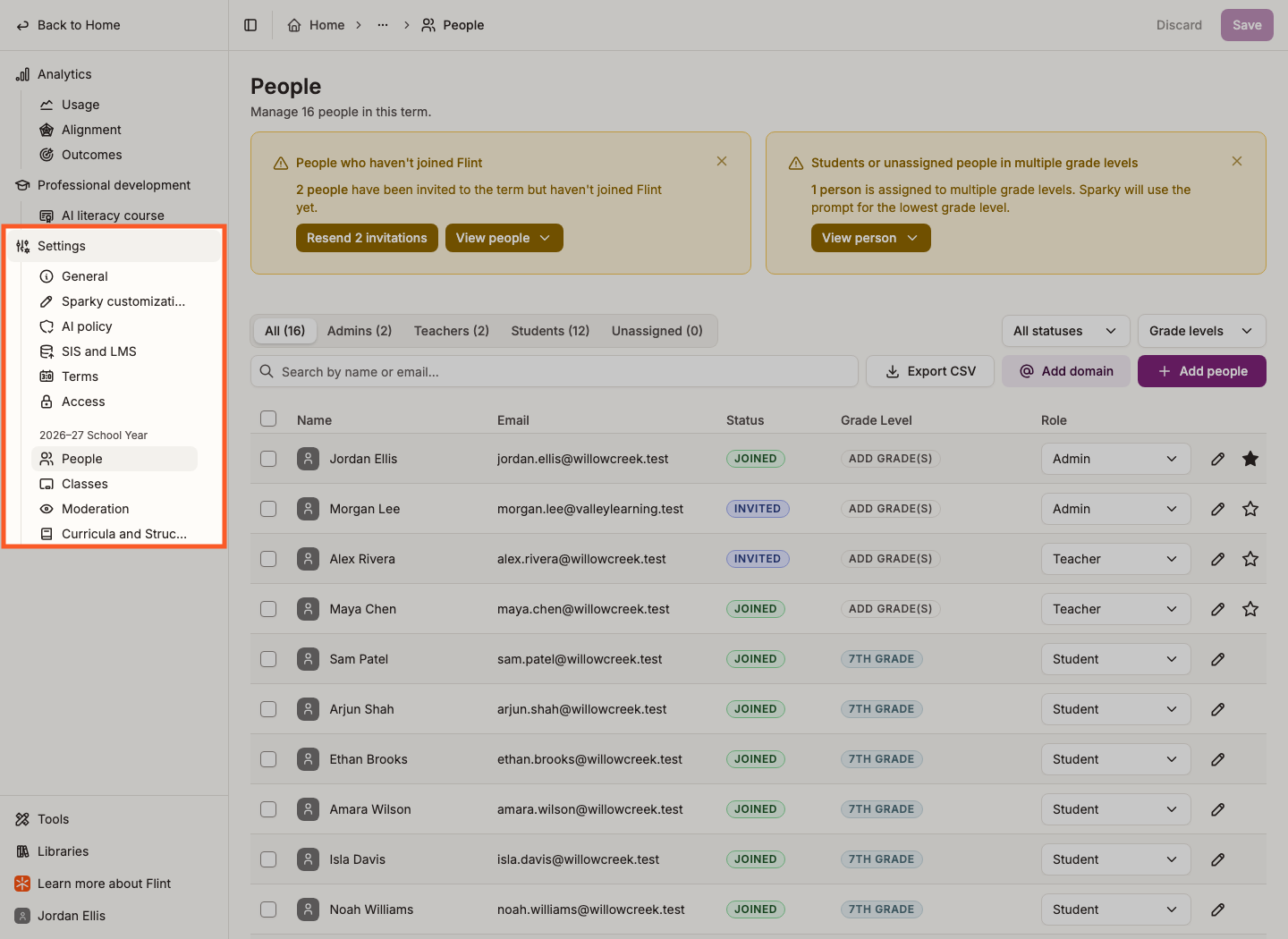Switch to the Admins (2) tab
The image size is (1288, 939).
[360, 331]
